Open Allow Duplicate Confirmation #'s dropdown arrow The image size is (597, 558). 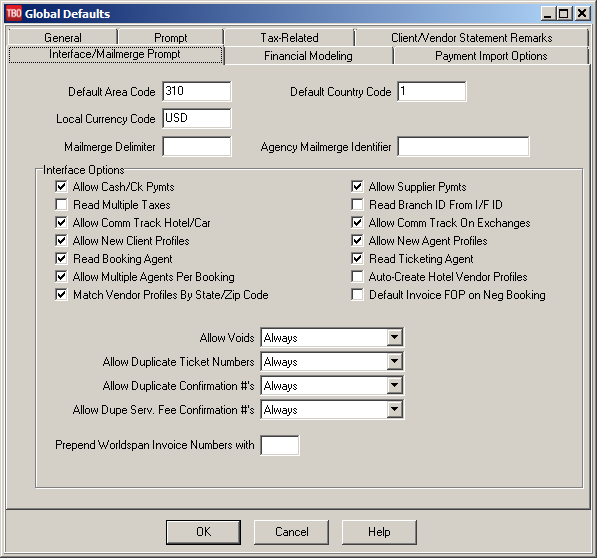tap(395, 385)
